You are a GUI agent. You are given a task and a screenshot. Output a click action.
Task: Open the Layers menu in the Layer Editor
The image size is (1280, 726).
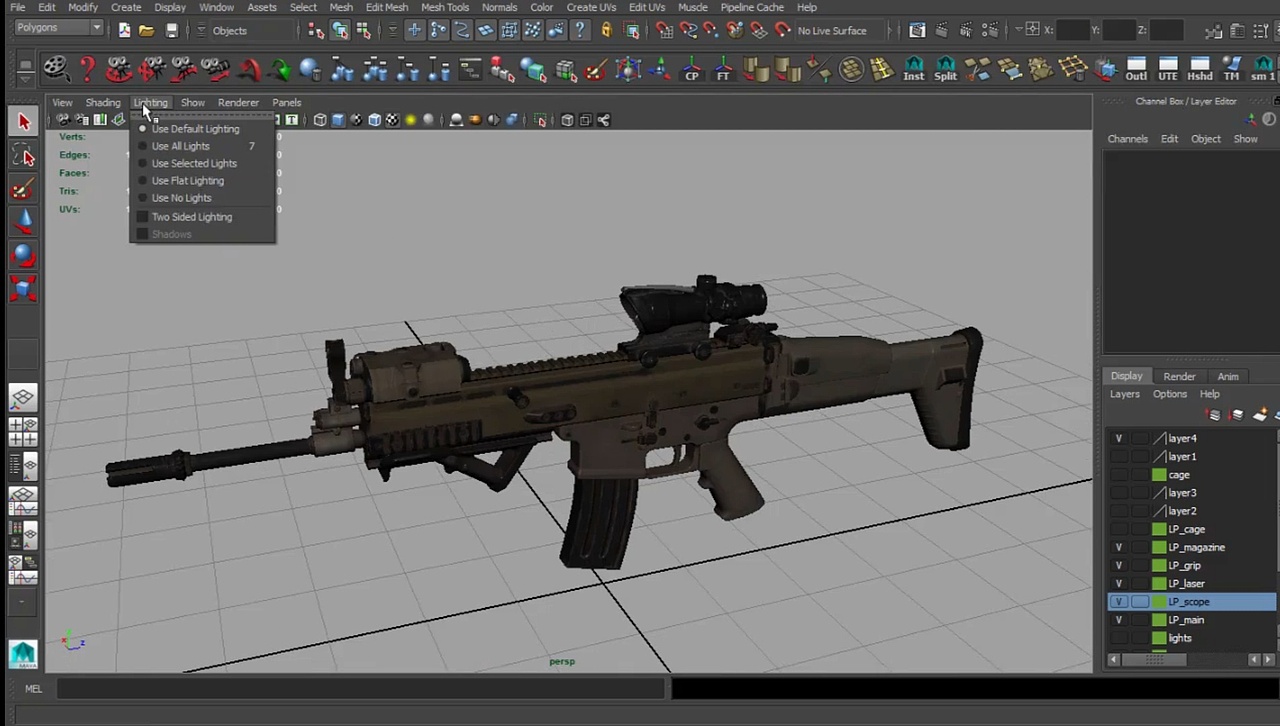[1124, 393]
